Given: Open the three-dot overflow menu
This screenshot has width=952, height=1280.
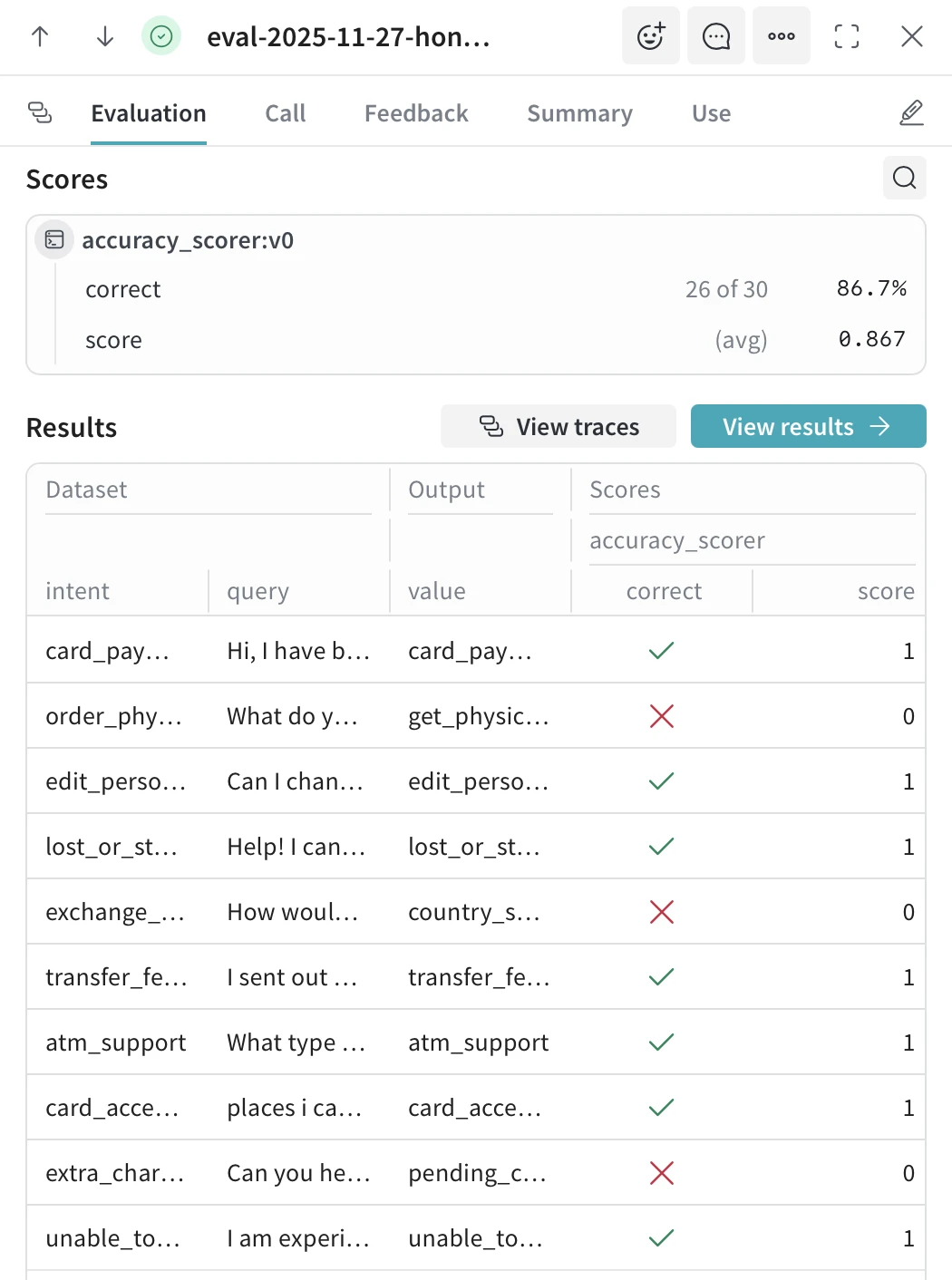Looking at the screenshot, I should [781, 37].
